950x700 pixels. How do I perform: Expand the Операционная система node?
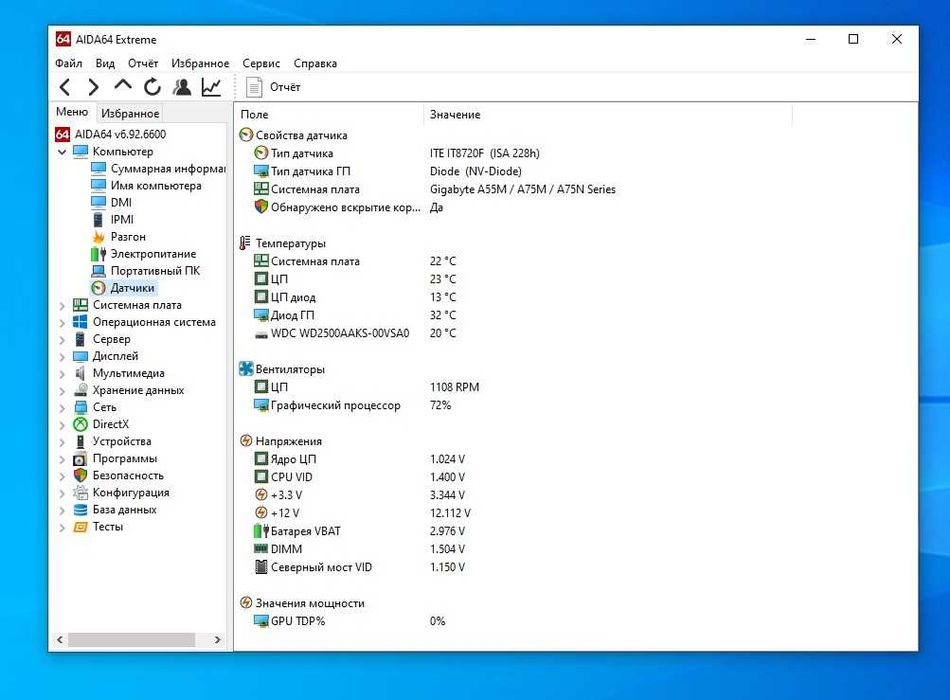[62, 322]
